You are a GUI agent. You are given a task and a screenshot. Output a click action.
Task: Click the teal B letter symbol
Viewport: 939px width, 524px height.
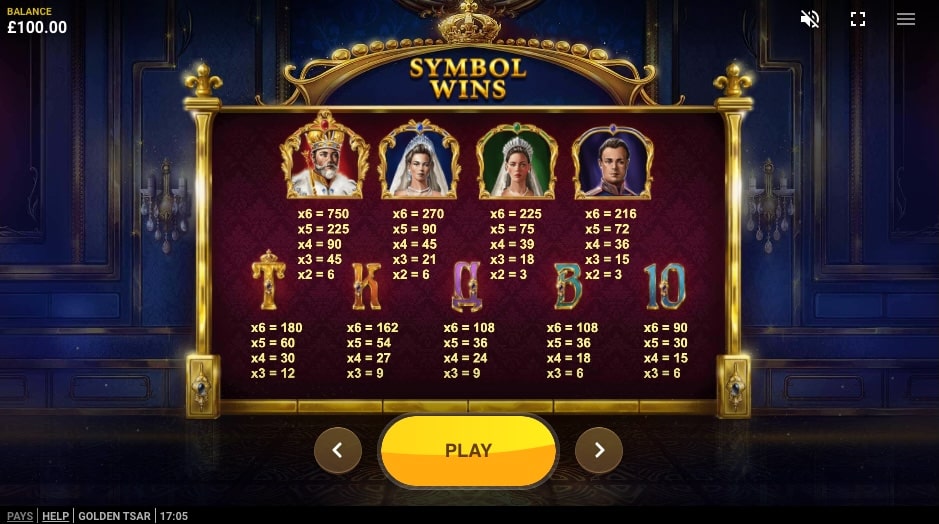[x=567, y=286]
